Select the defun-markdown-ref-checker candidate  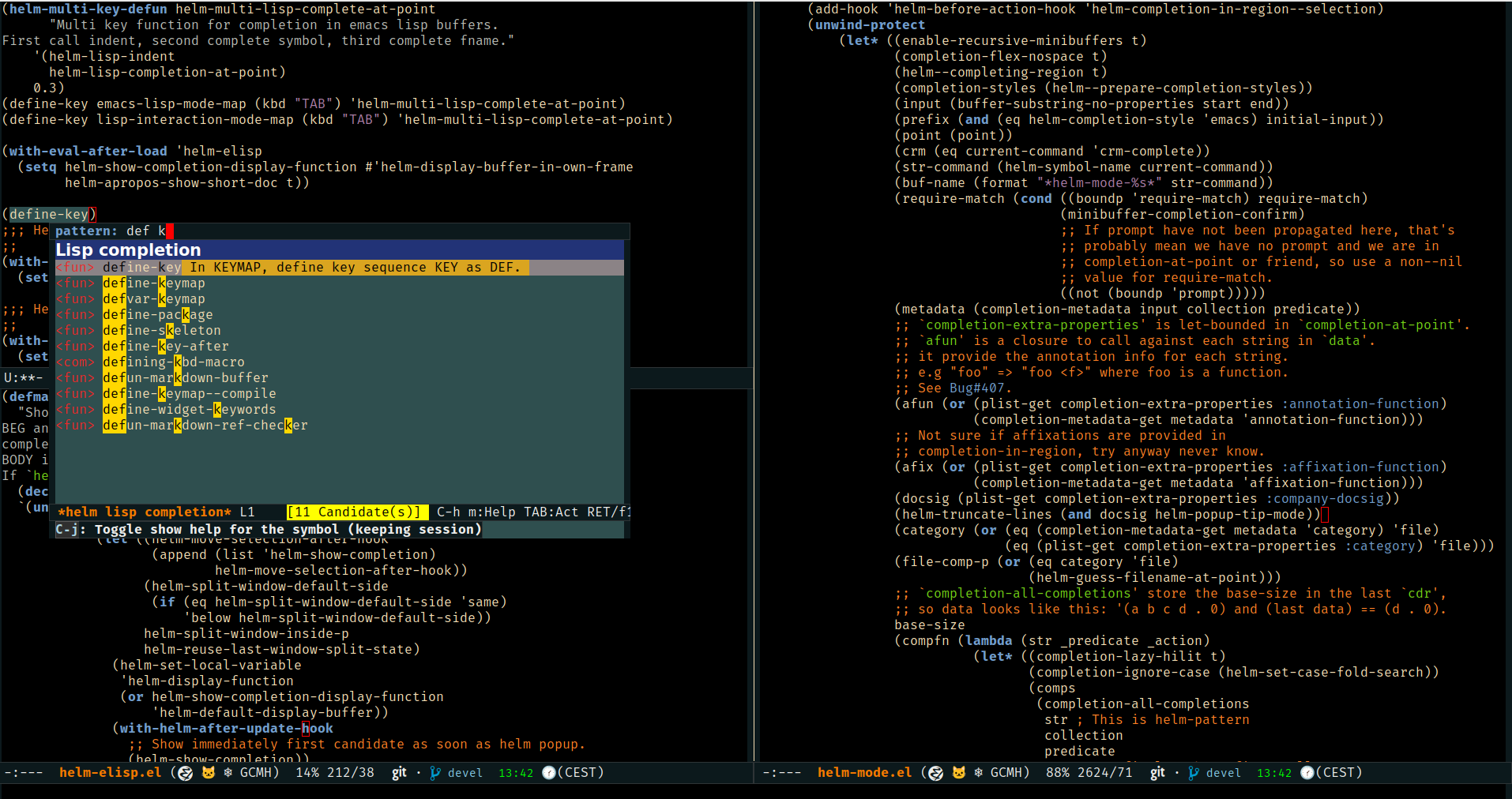tap(340, 426)
